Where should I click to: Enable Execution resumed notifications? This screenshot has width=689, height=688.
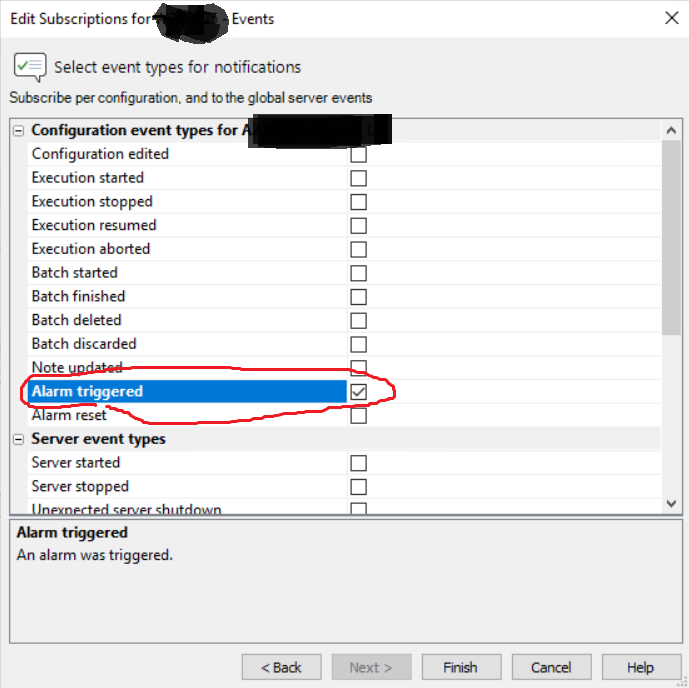[x=358, y=226]
